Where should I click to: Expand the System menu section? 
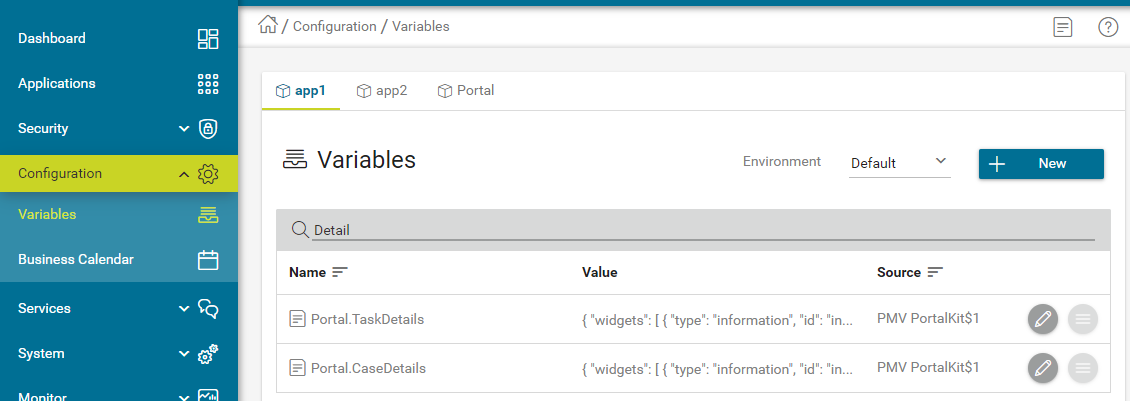click(x=184, y=353)
